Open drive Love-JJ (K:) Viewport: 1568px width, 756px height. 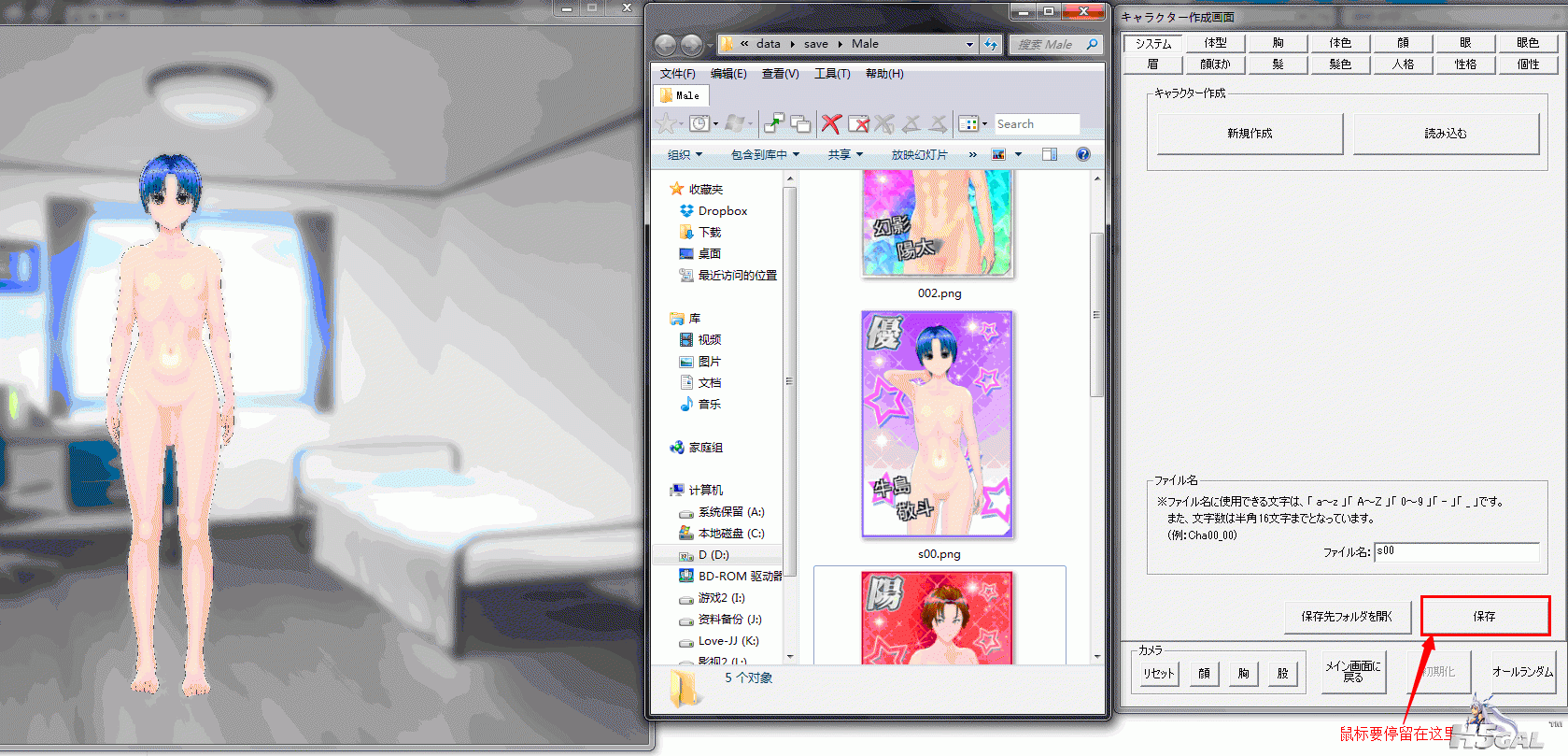pyautogui.click(x=719, y=640)
